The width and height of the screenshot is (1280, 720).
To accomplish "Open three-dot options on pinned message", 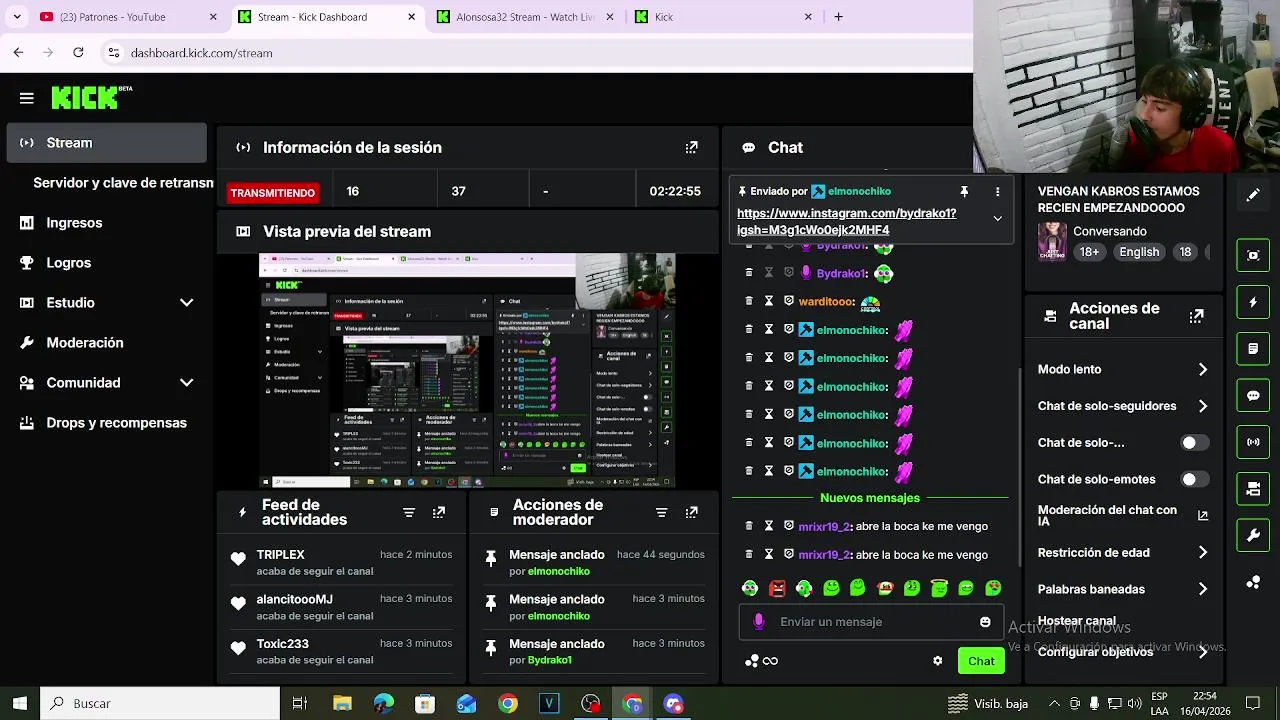I will point(997,191).
